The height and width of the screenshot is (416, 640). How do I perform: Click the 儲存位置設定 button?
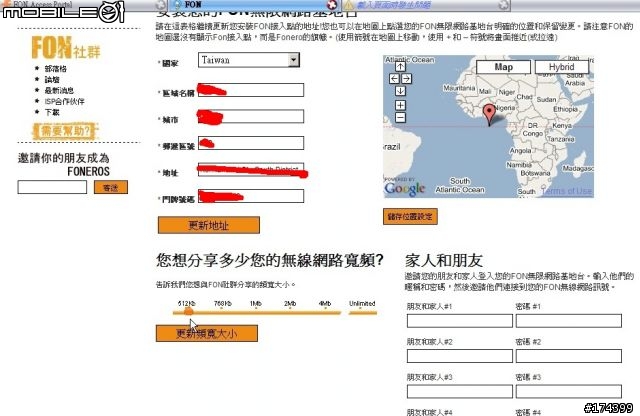point(410,216)
